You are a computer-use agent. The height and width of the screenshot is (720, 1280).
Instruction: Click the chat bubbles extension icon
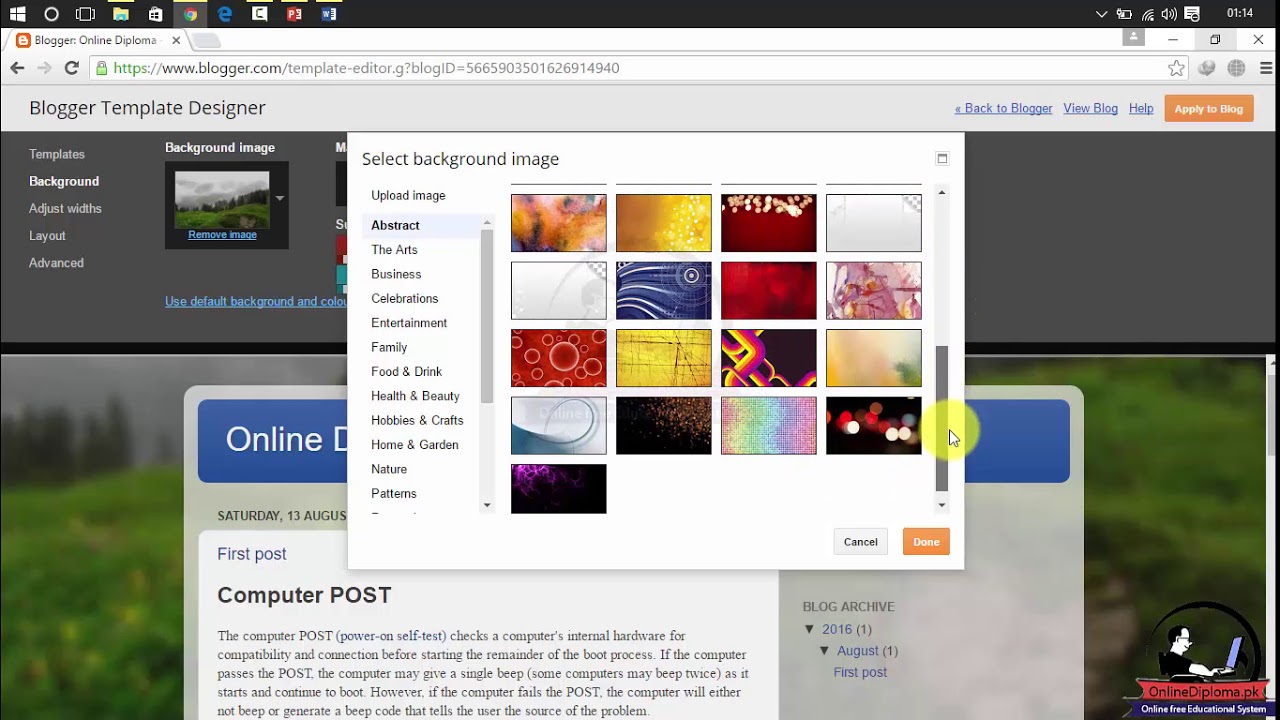coord(1207,68)
